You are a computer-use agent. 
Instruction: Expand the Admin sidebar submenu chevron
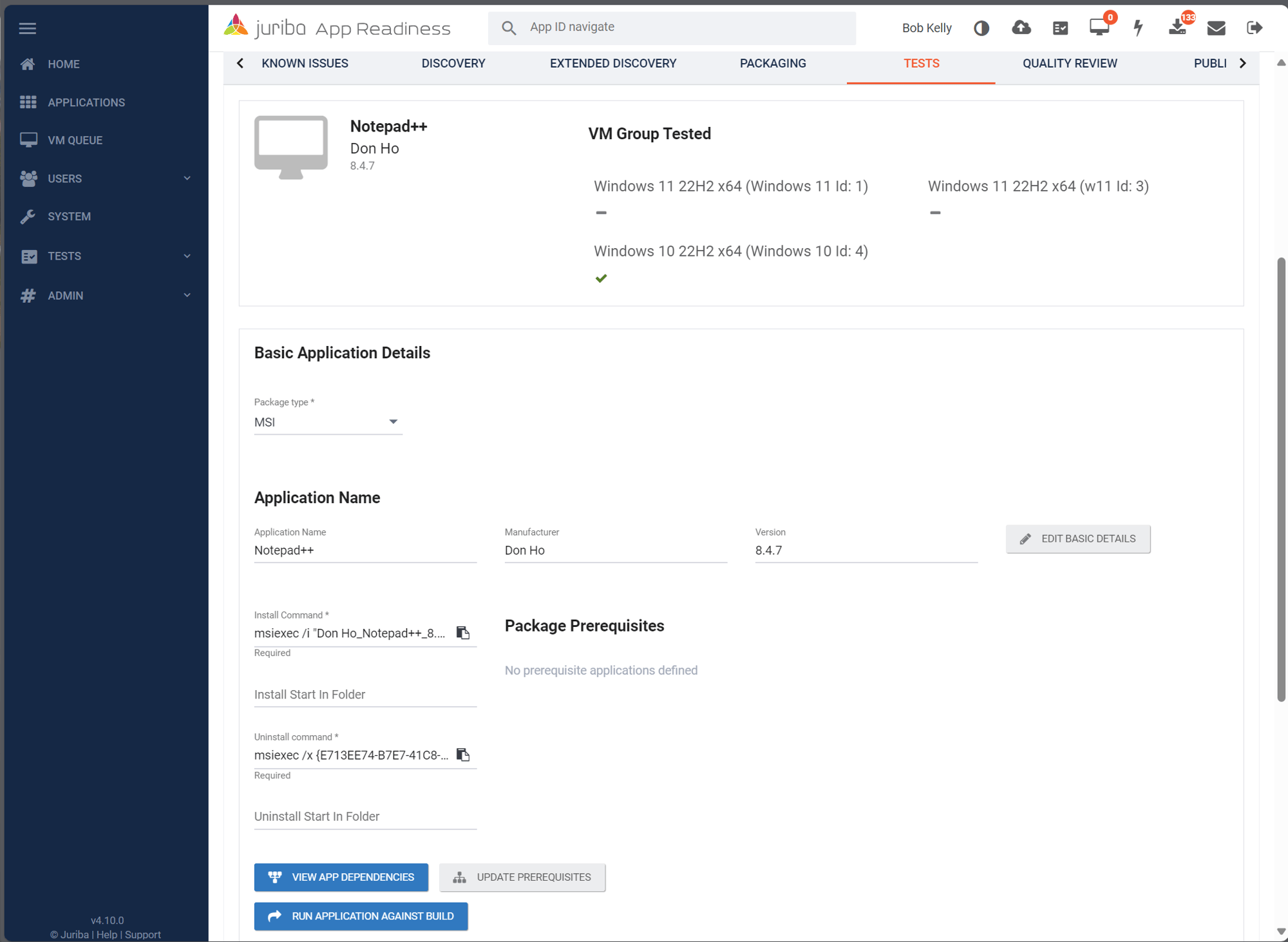(187, 296)
